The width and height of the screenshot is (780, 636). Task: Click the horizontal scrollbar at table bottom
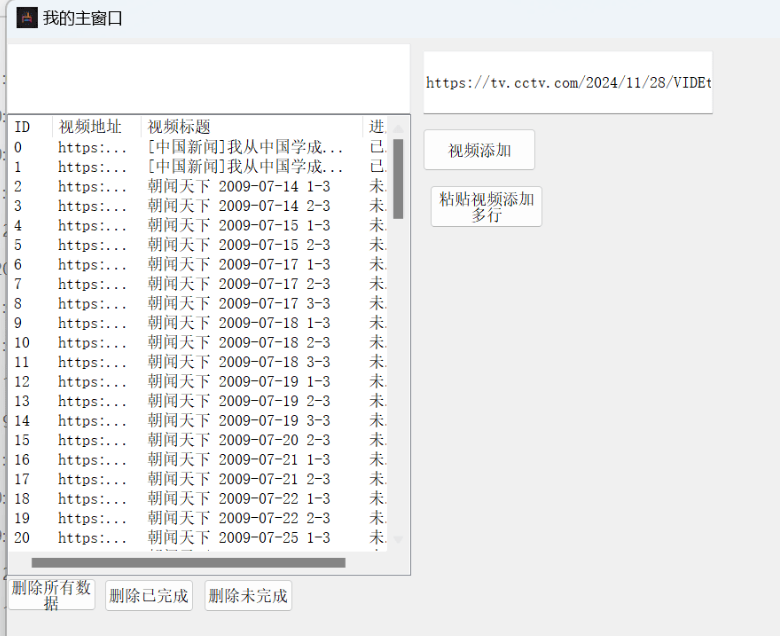188,563
